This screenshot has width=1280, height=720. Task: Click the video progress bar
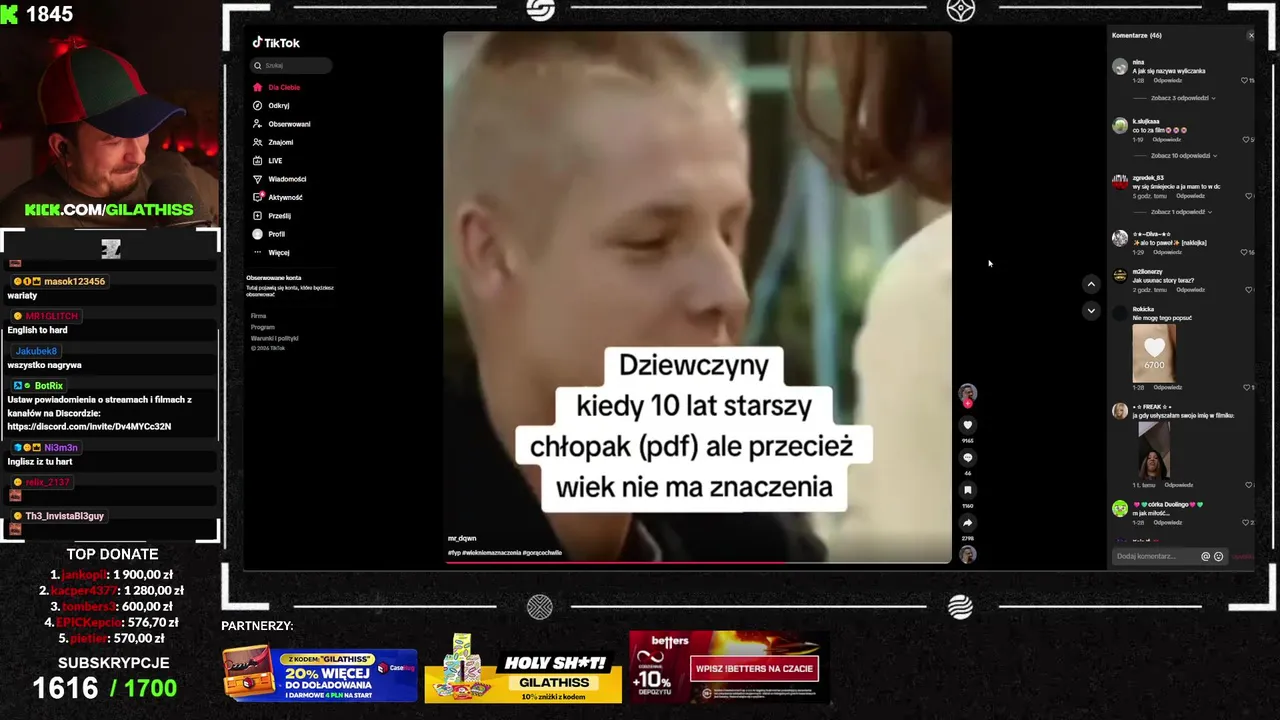point(697,562)
